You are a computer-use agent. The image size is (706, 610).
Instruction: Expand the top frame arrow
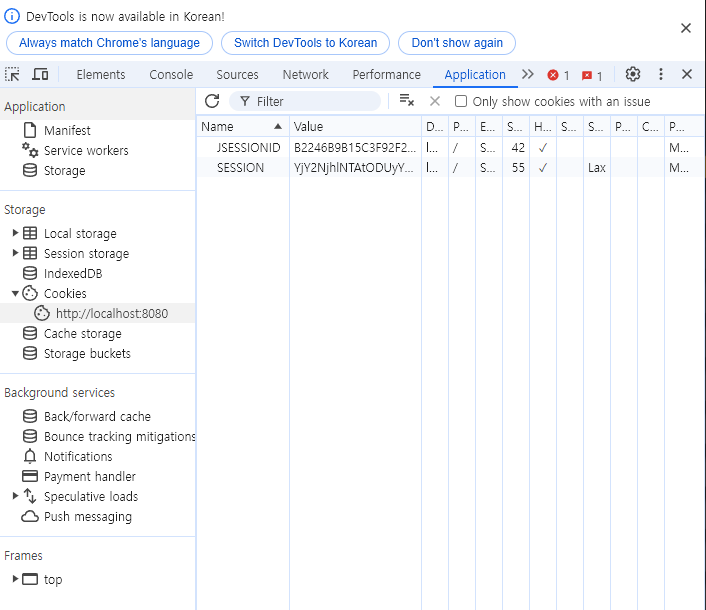(x=15, y=578)
